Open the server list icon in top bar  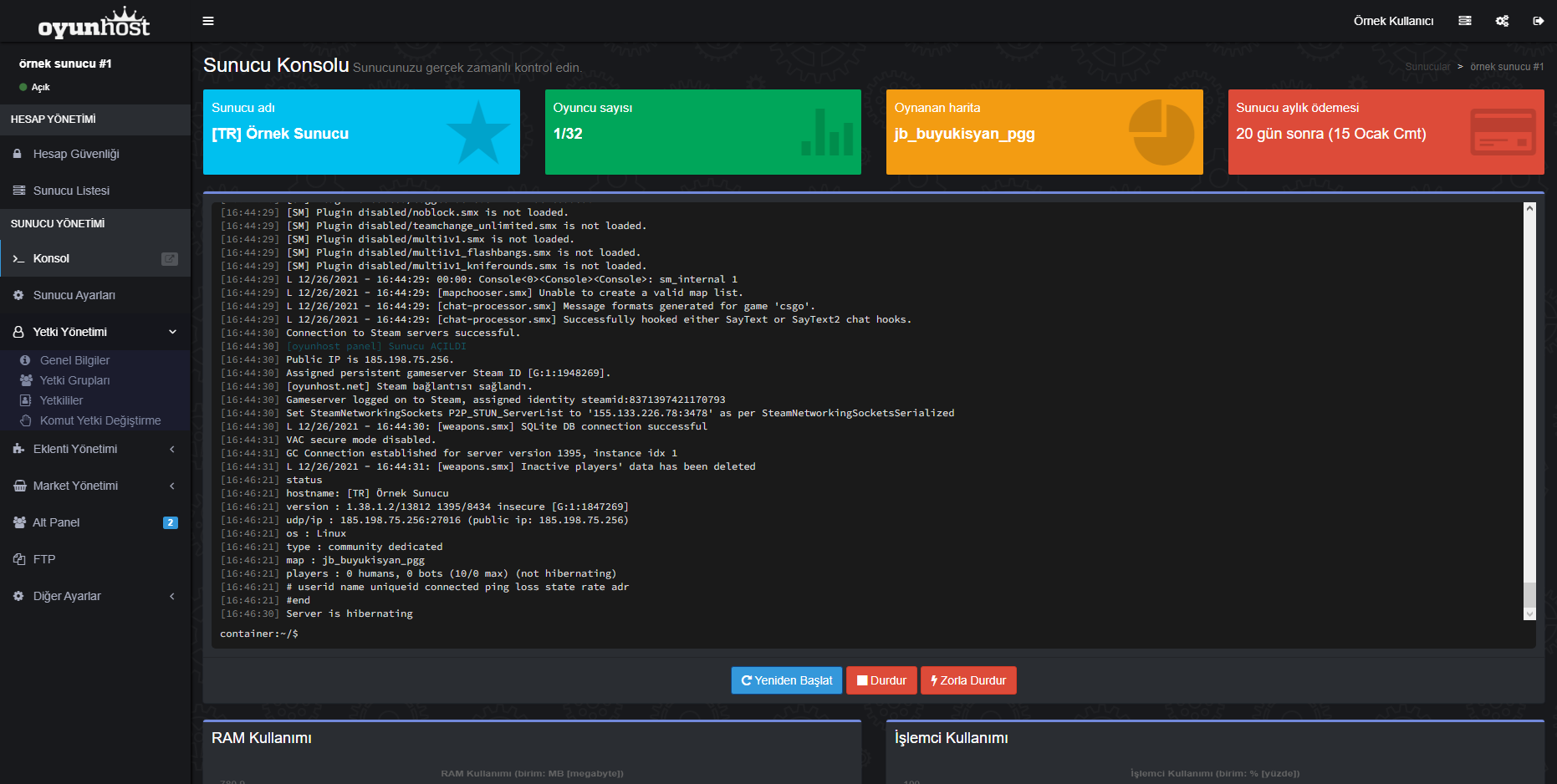point(1465,21)
